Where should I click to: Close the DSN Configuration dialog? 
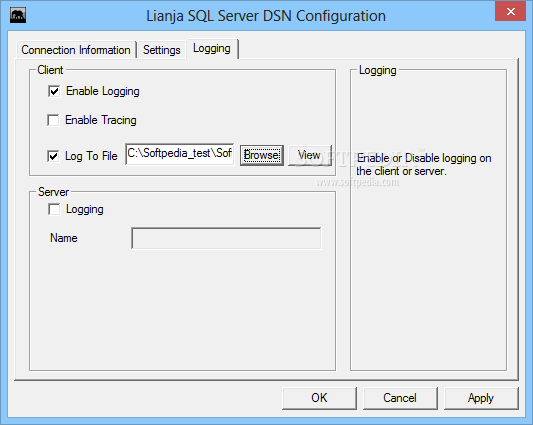click(x=511, y=12)
